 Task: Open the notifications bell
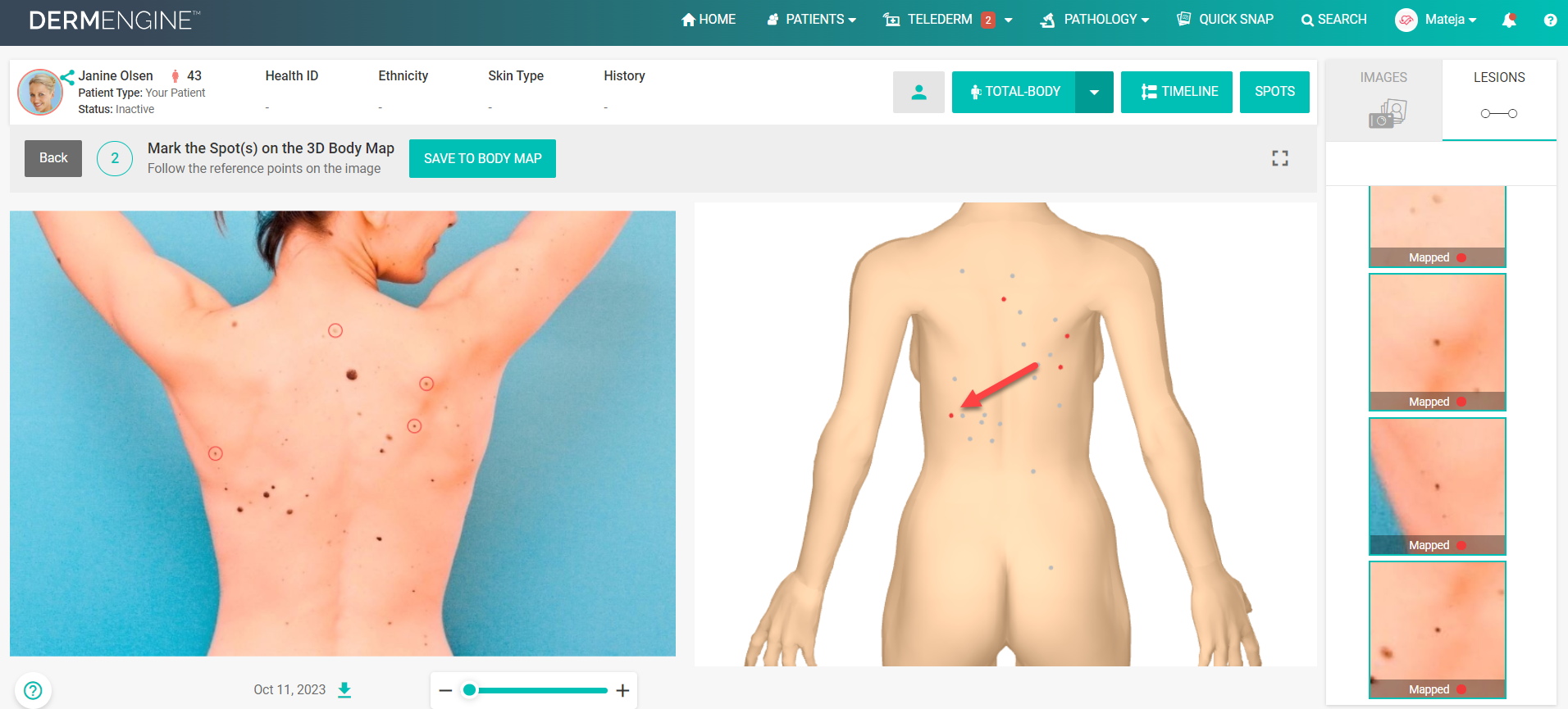pyautogui.click(x=1509, y=20)
